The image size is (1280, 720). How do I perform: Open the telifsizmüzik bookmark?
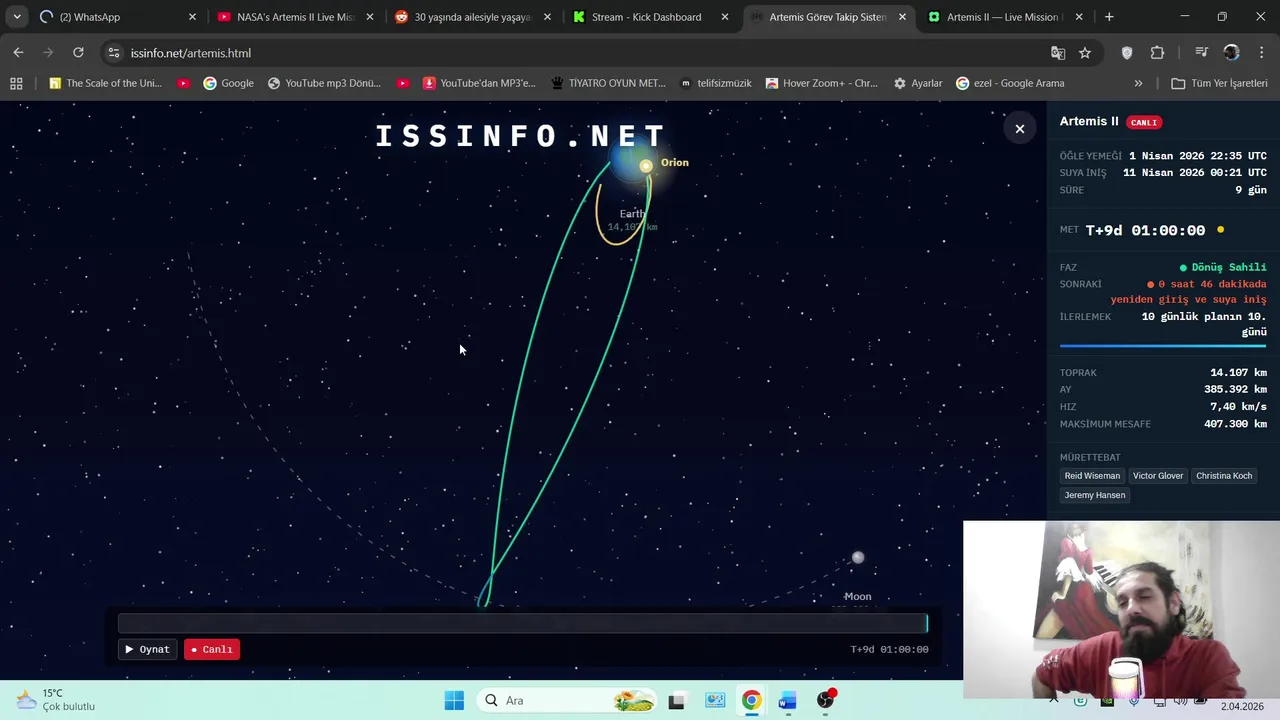[x=715, y=83]
